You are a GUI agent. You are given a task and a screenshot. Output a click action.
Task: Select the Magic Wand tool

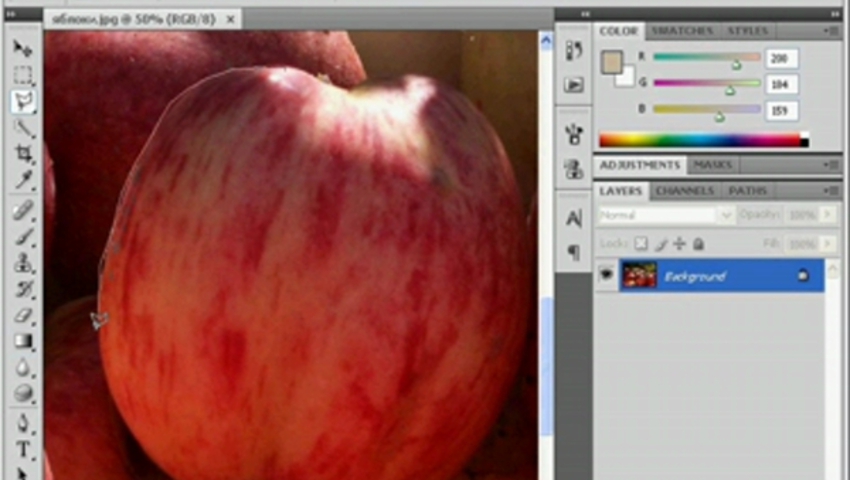(x=23, y=129)
